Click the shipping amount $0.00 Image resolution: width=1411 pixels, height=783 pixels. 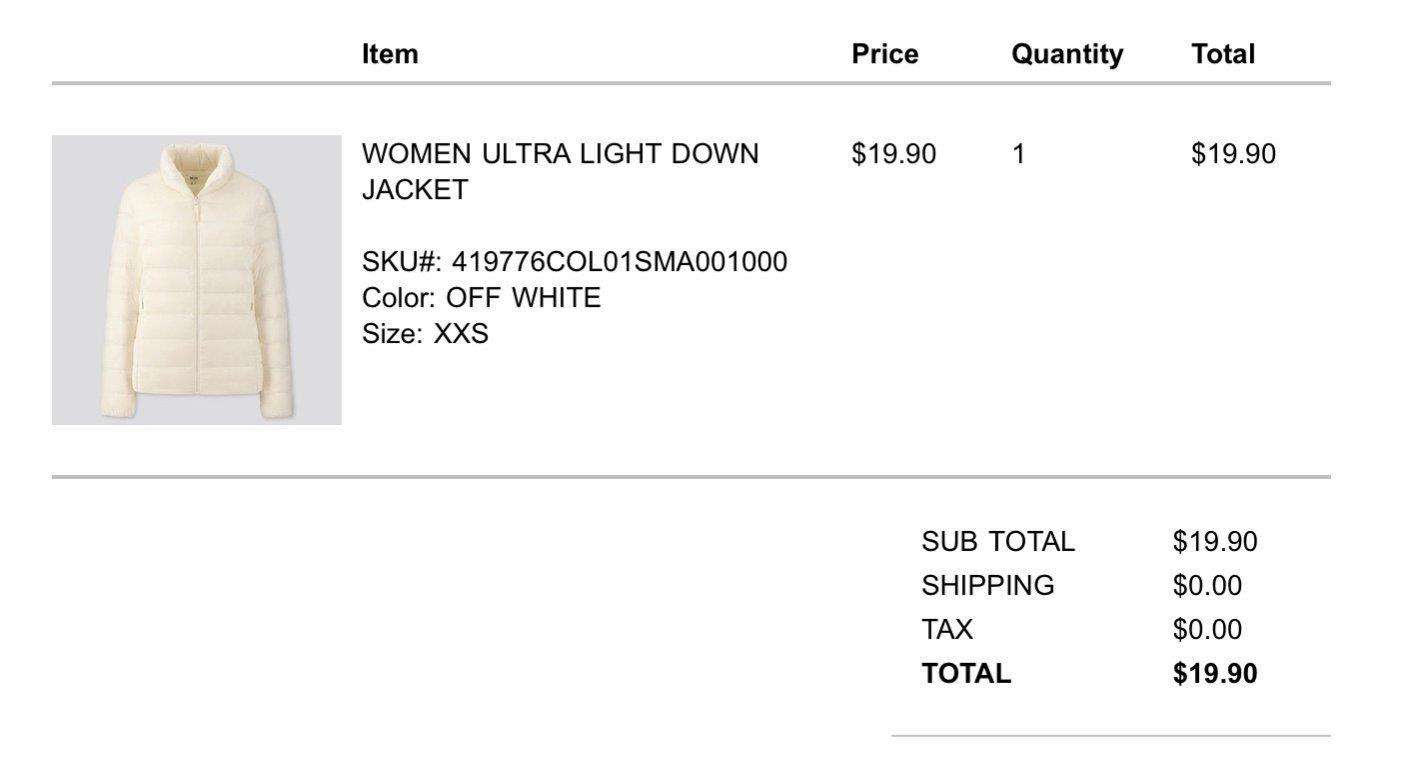(x=1208, y=586)
